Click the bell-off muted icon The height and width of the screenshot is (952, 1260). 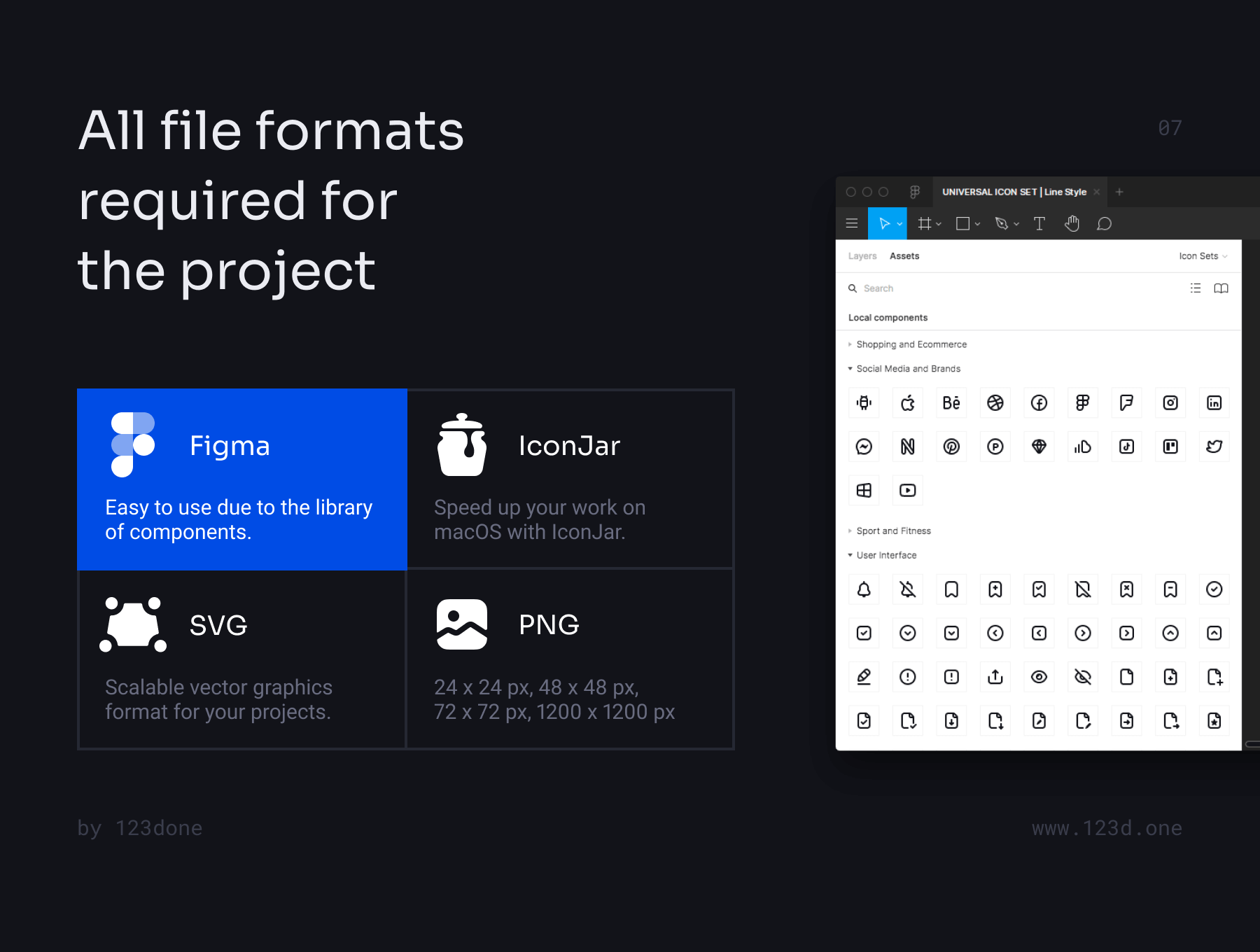click(908, 589)
